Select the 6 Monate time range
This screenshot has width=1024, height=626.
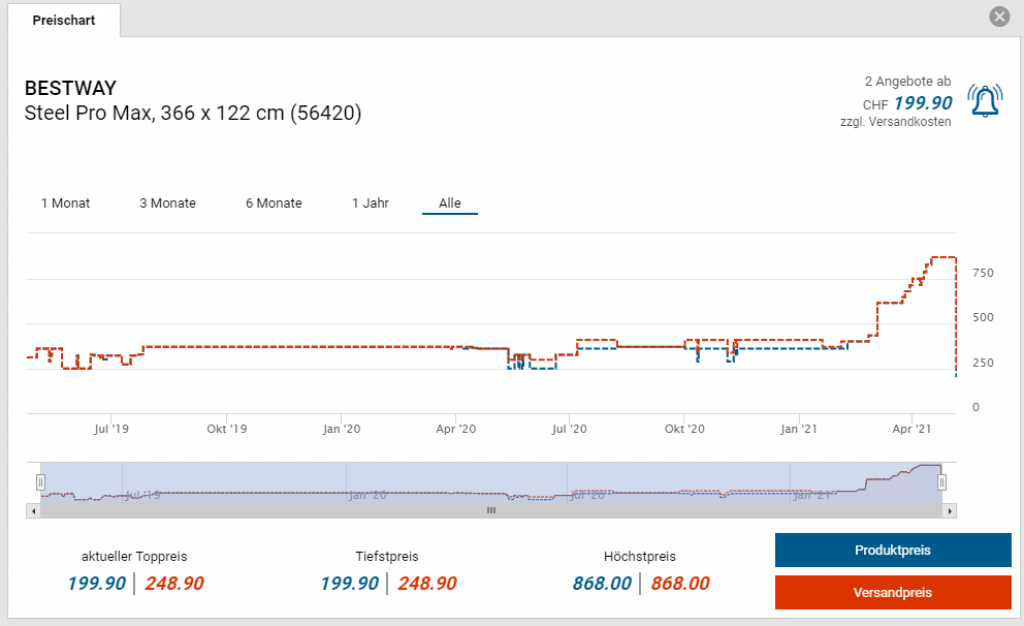[273, 203]
